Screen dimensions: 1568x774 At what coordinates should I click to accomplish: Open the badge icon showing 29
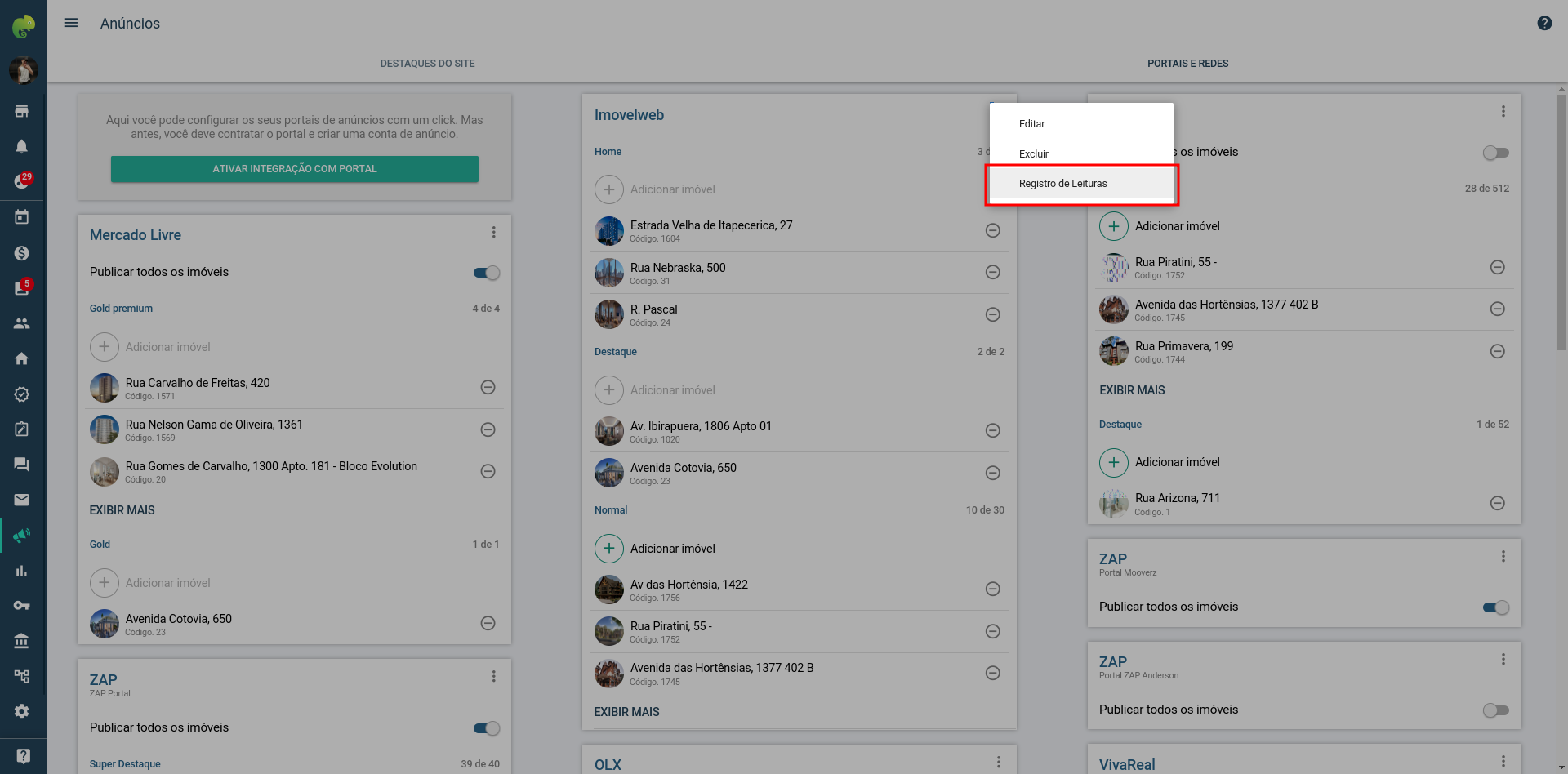pos(22,181)
